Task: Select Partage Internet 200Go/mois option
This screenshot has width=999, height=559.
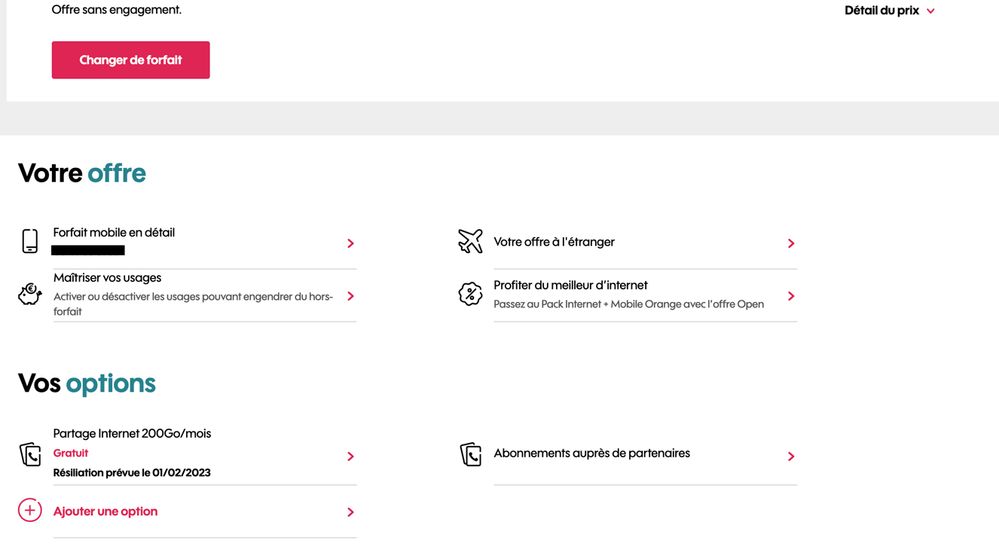Action: point(132,434)
